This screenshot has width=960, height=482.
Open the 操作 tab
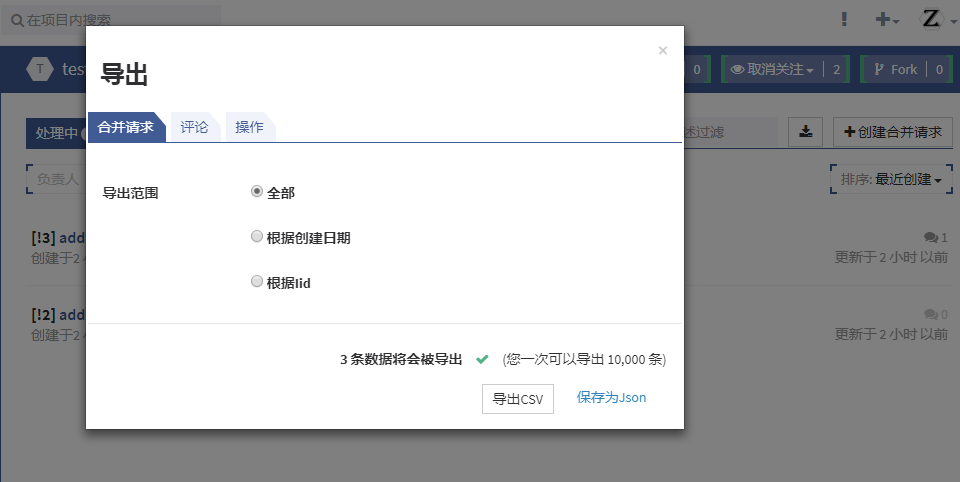(x=249, y=127)
